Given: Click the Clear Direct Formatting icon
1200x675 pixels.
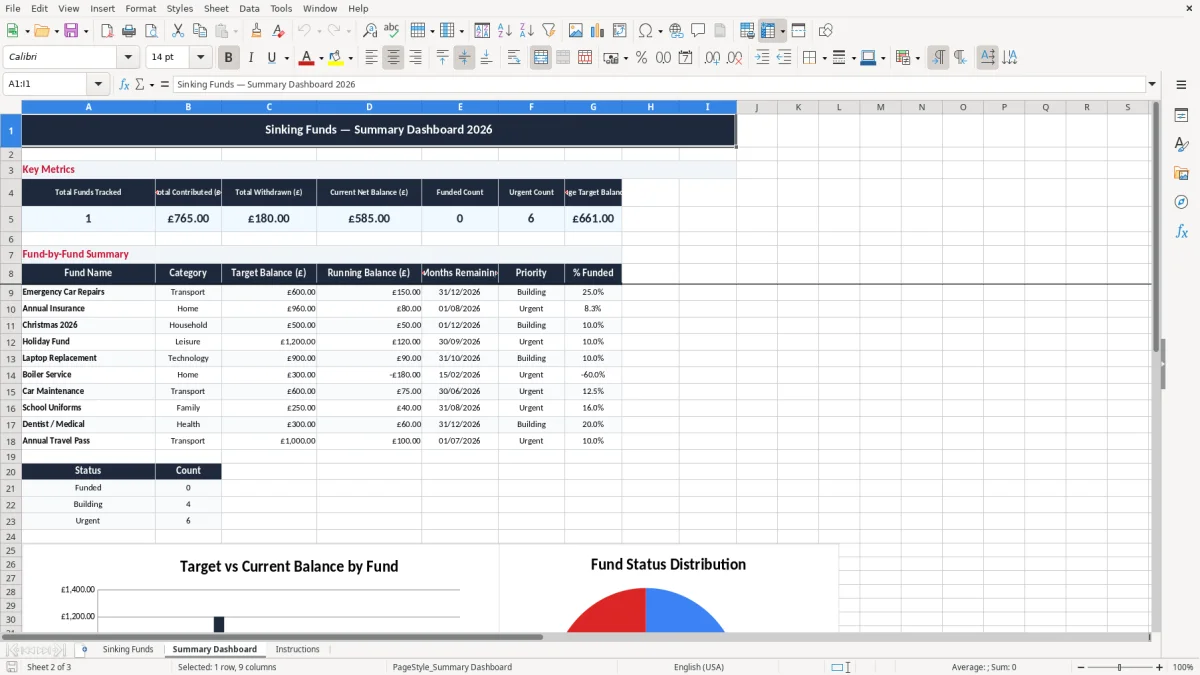Looking at the screenshot, I should [x=277, y=31].
